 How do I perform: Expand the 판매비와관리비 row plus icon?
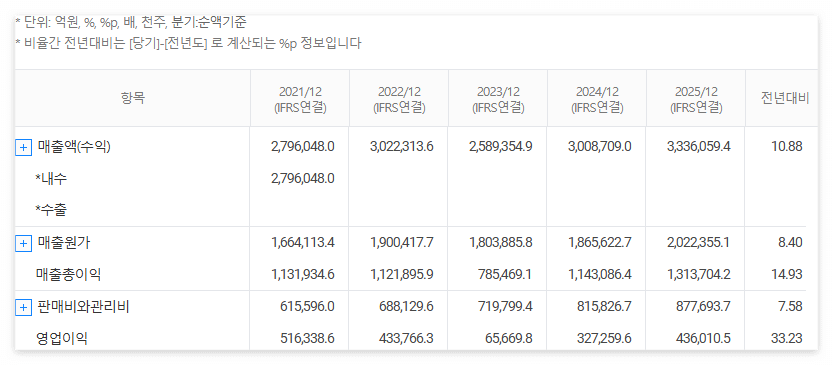tap(23, 307)
